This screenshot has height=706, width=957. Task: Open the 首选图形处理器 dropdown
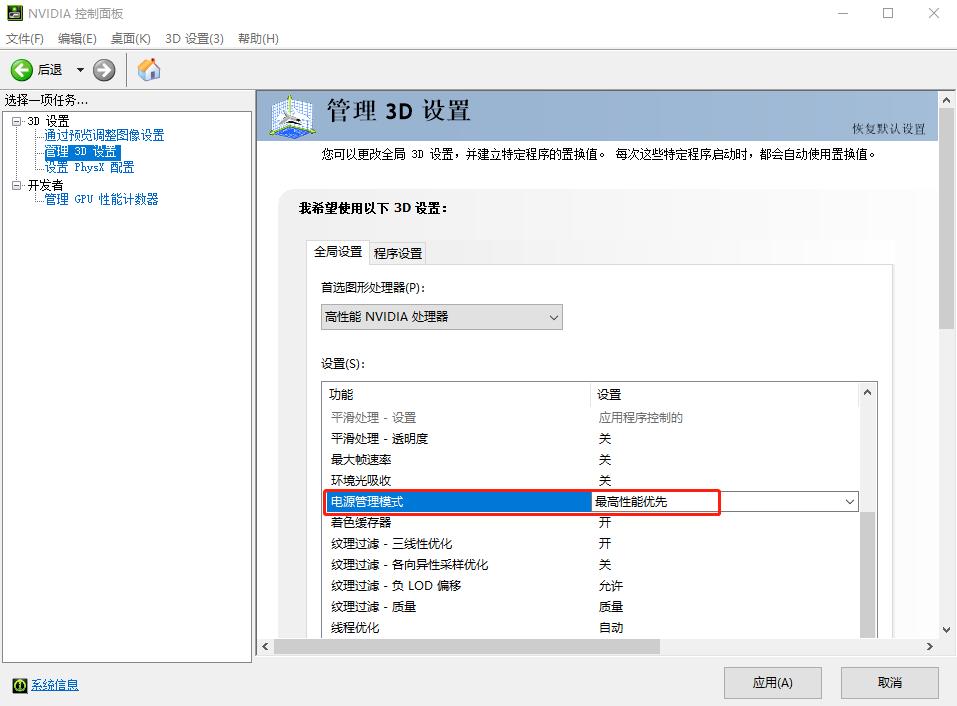click(x=554, y=317)
